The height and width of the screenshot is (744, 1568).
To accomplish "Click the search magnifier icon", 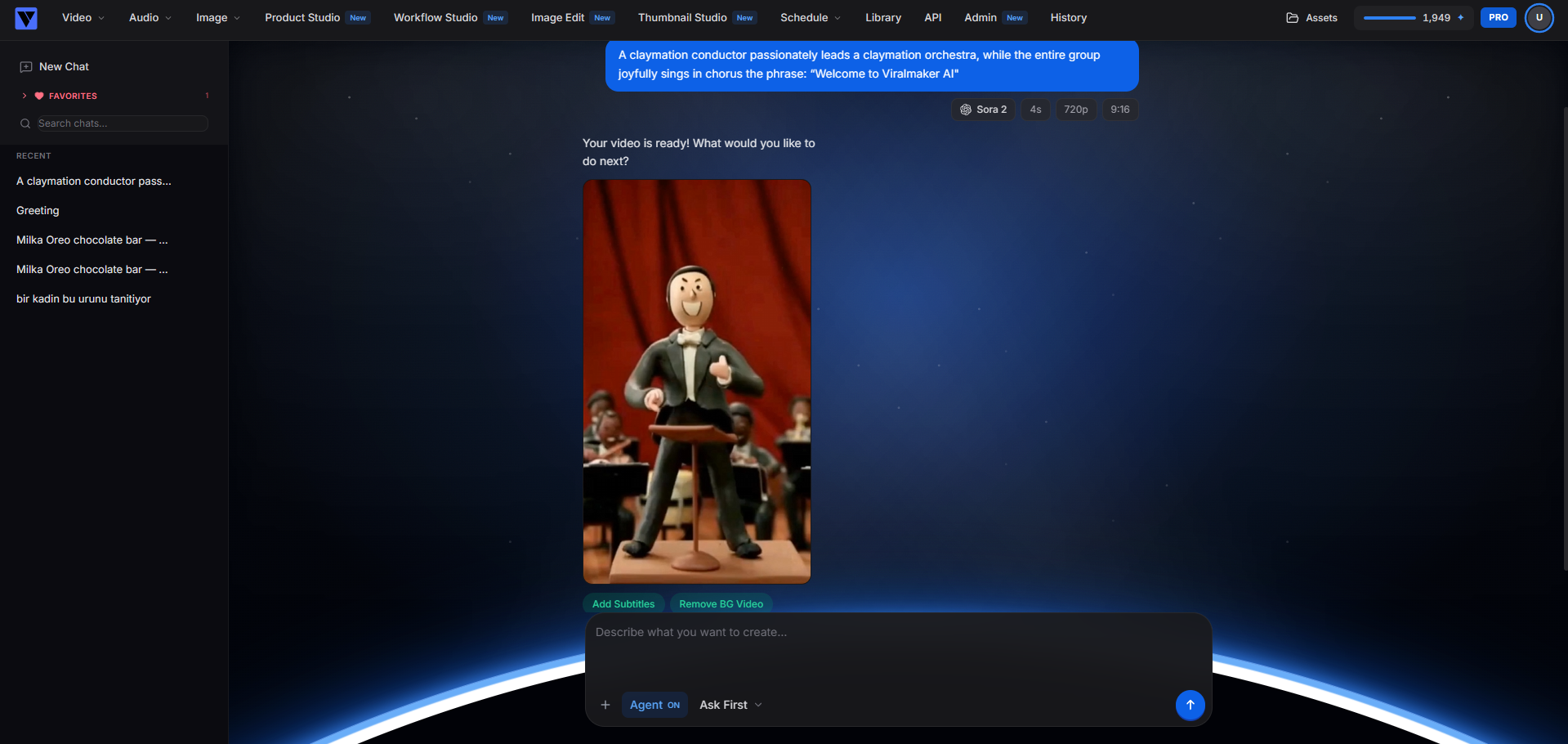I will (25, 123).
